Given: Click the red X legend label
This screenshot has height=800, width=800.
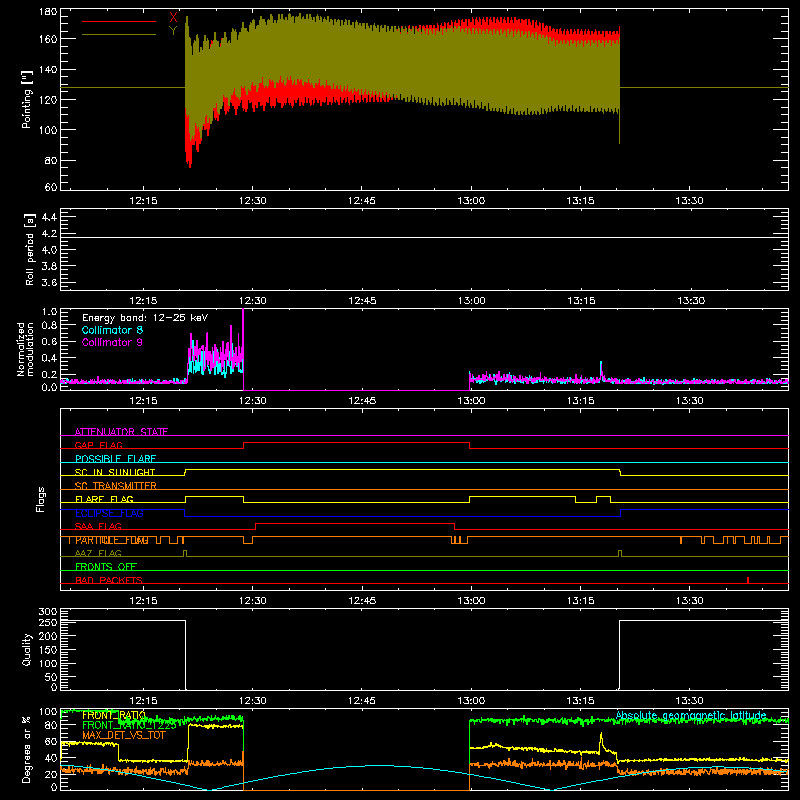Looking at the screenshot, I should click(x=173, y=18).
